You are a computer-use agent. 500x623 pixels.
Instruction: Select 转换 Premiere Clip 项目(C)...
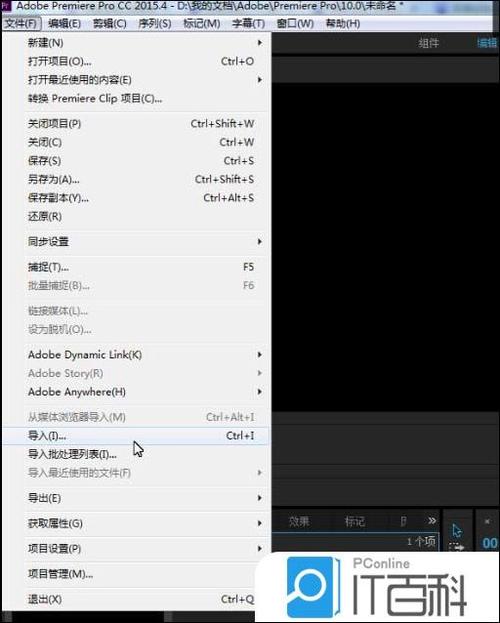[136, 99]
